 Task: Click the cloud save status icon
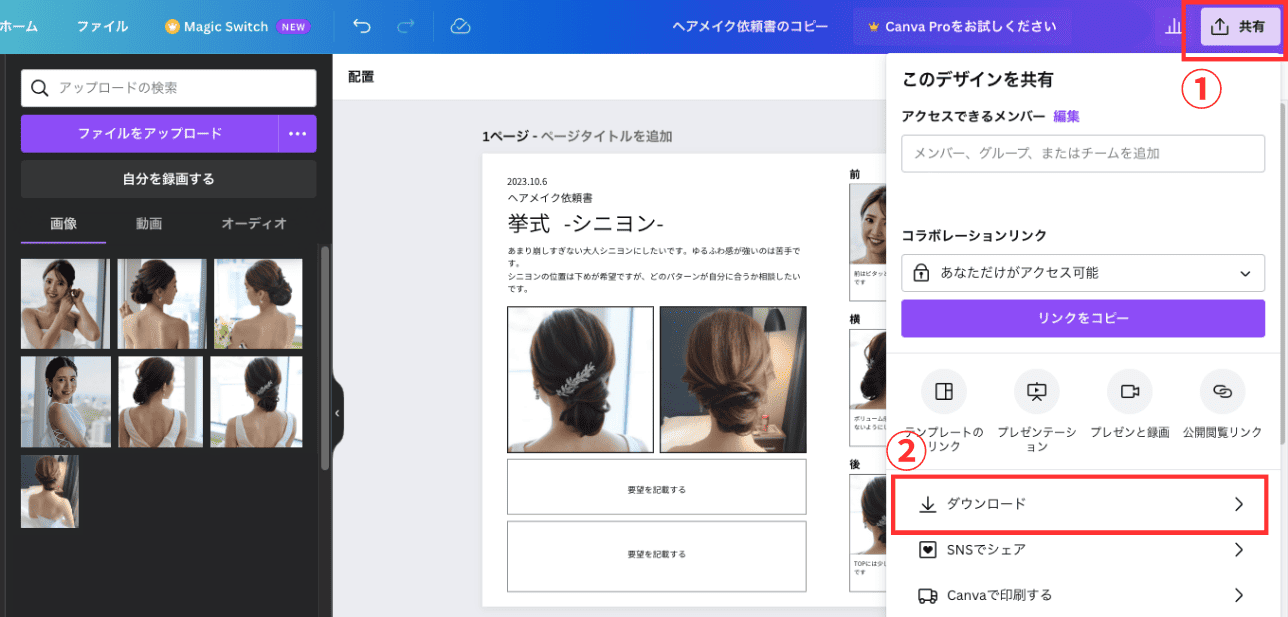[460, 27]
